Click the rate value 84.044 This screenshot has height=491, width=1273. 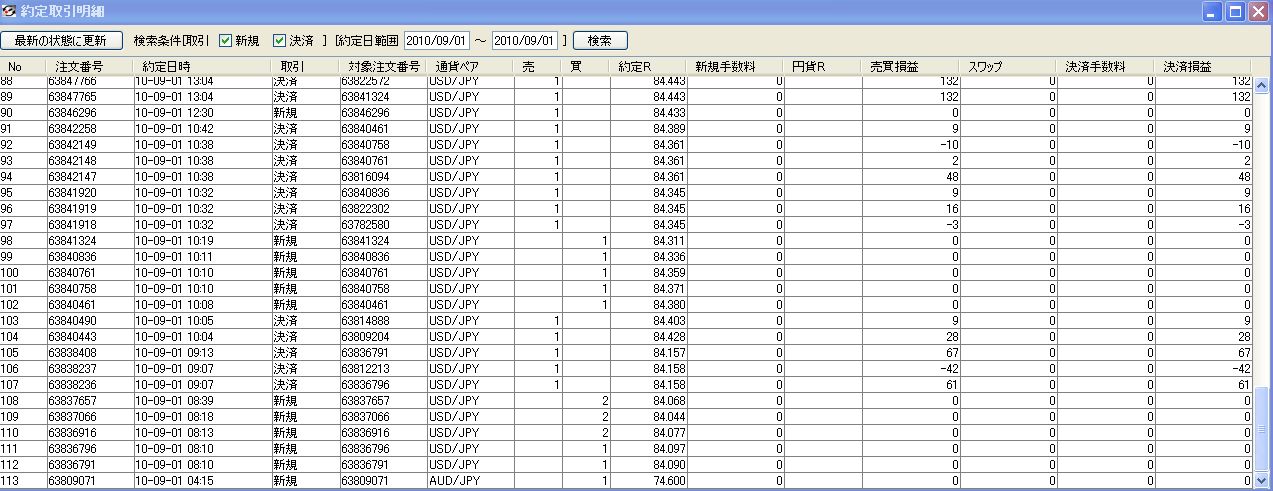click(x=668, y=417)
